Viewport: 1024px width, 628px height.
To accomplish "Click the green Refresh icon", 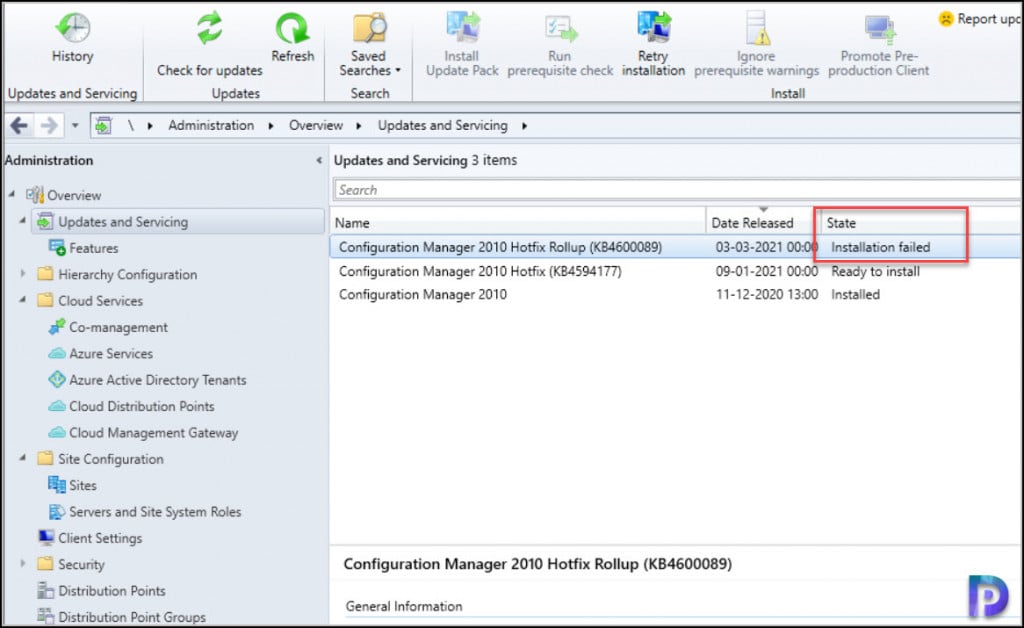I will (x=292, y=29).
